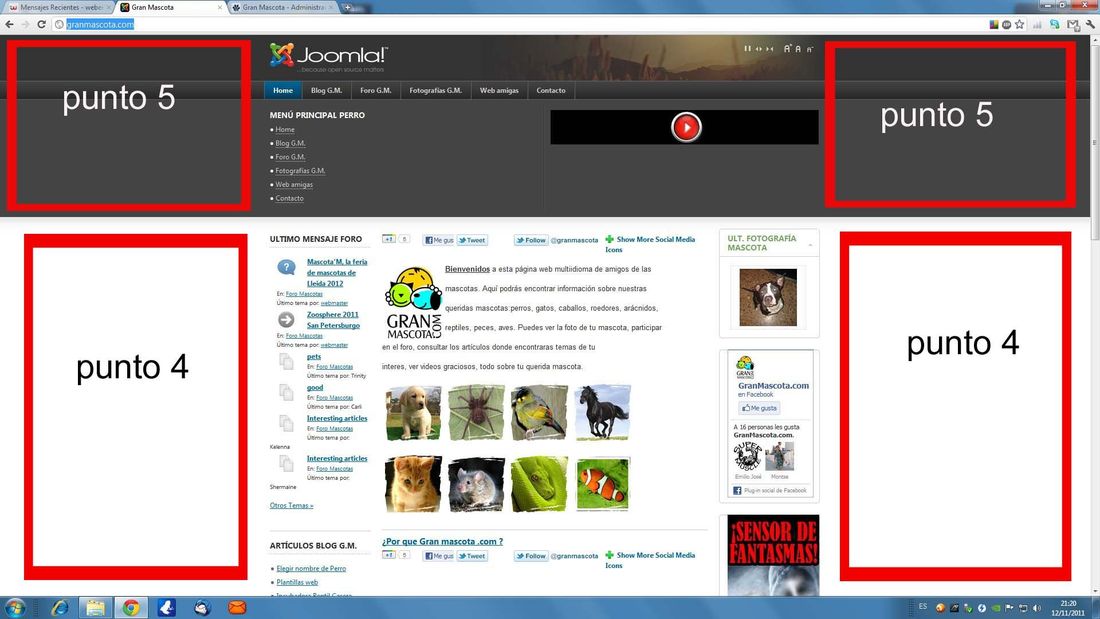Open the 'pets' forum post
Image resolution: width=1100 pixels, height=619 pixels.
point(314,357)
